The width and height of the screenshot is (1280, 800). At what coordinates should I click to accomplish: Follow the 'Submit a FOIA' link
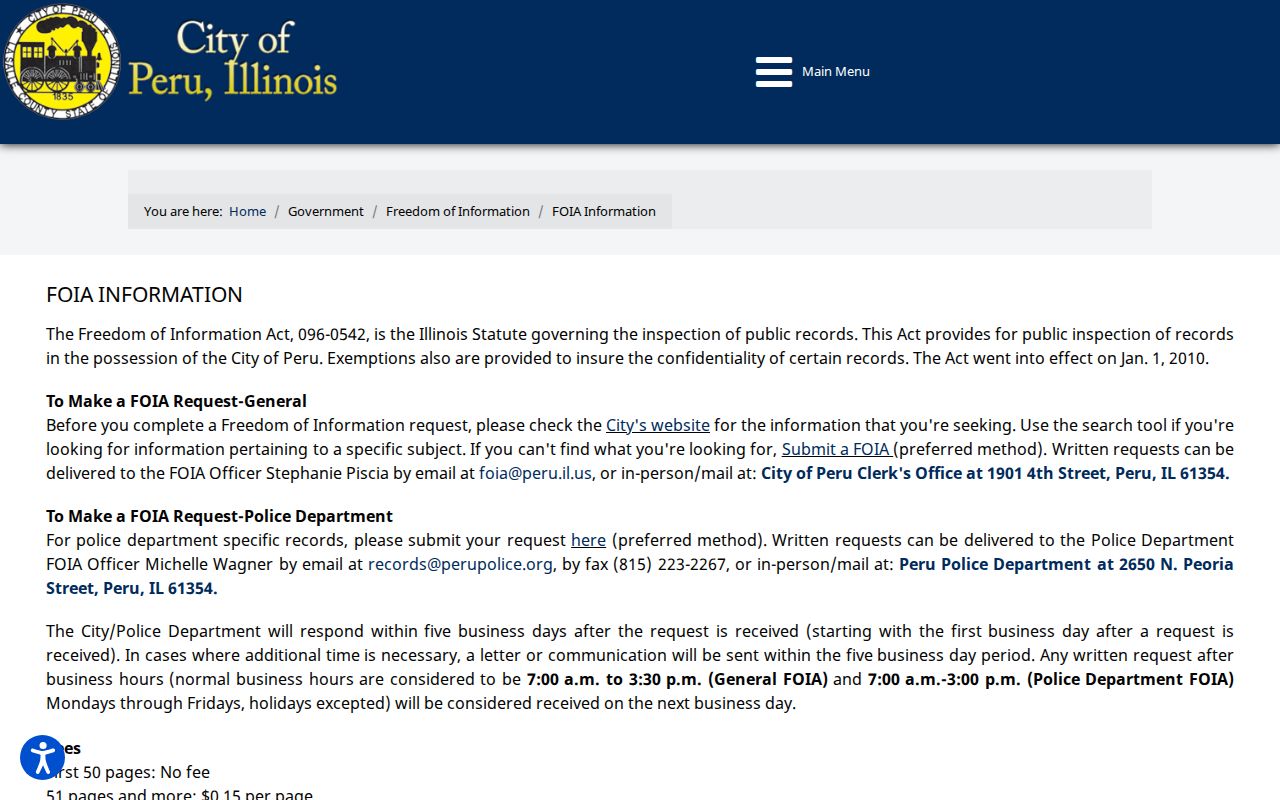tap(837, 449)
